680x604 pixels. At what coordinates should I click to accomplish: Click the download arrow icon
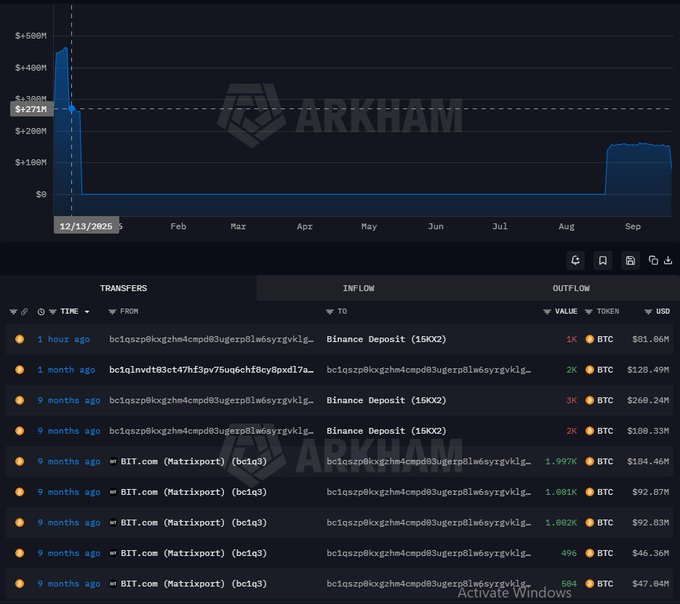[668, 260]
